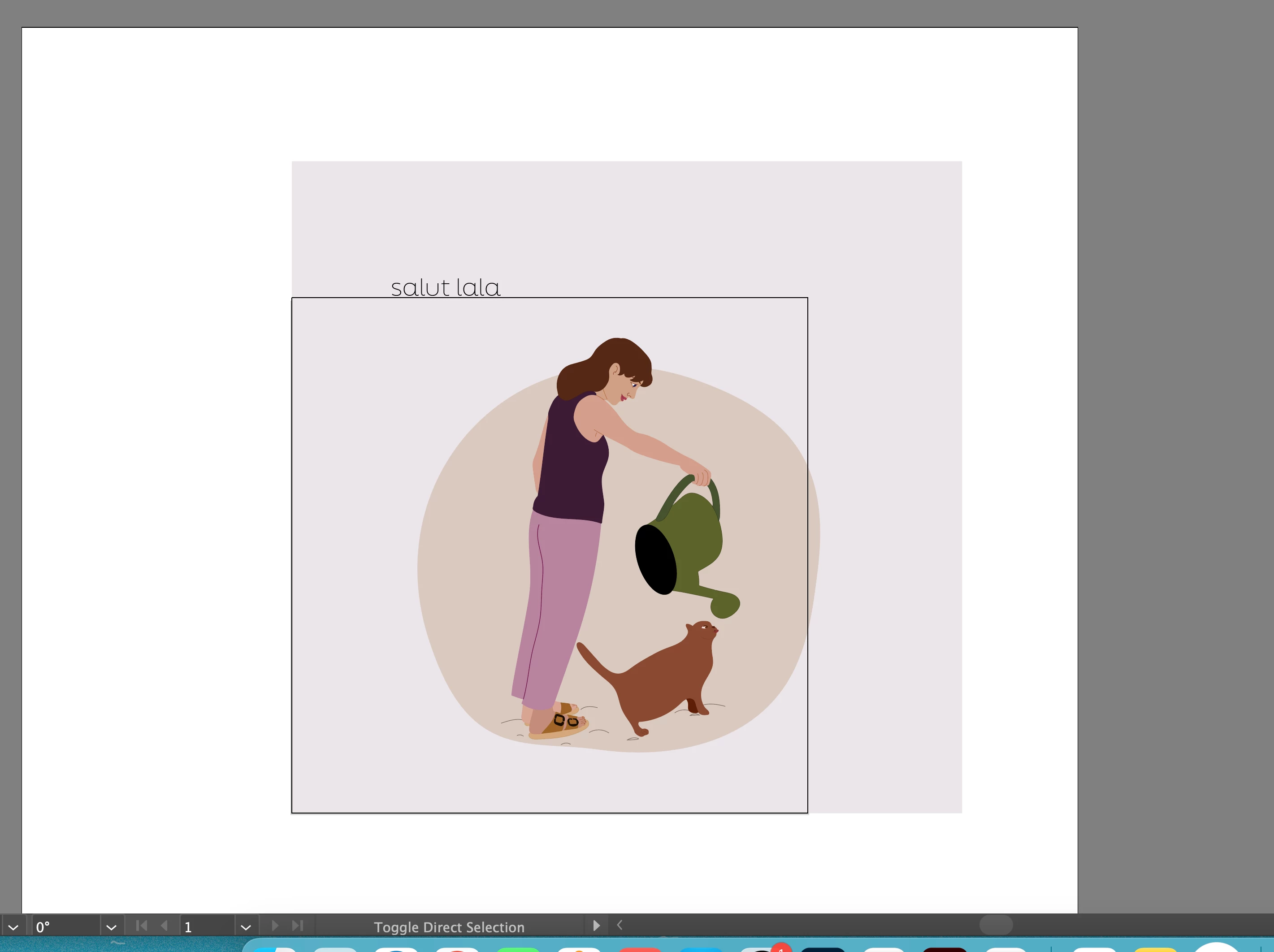Jump to the last artboard
The image size is (1274, 952).
pos(297,926)
